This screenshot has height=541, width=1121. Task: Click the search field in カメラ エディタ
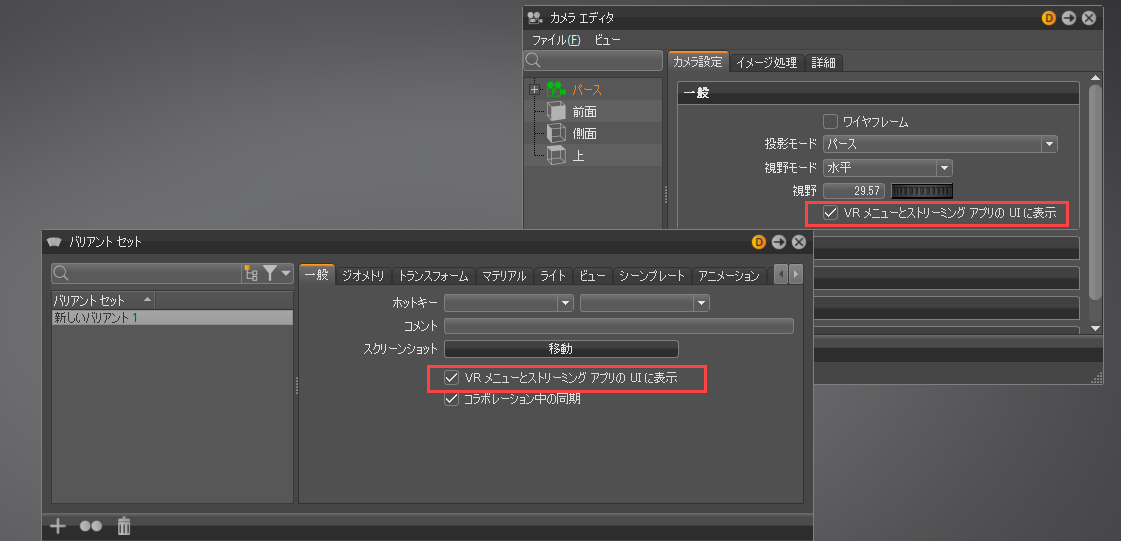pos(593,60)
